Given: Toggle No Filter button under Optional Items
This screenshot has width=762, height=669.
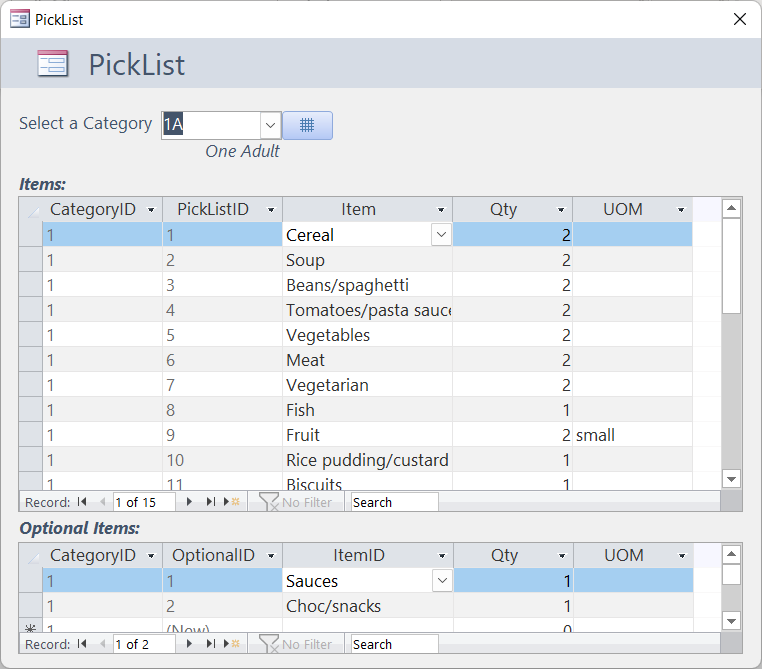Looking at the screenshot, I should tap(296, 645).
